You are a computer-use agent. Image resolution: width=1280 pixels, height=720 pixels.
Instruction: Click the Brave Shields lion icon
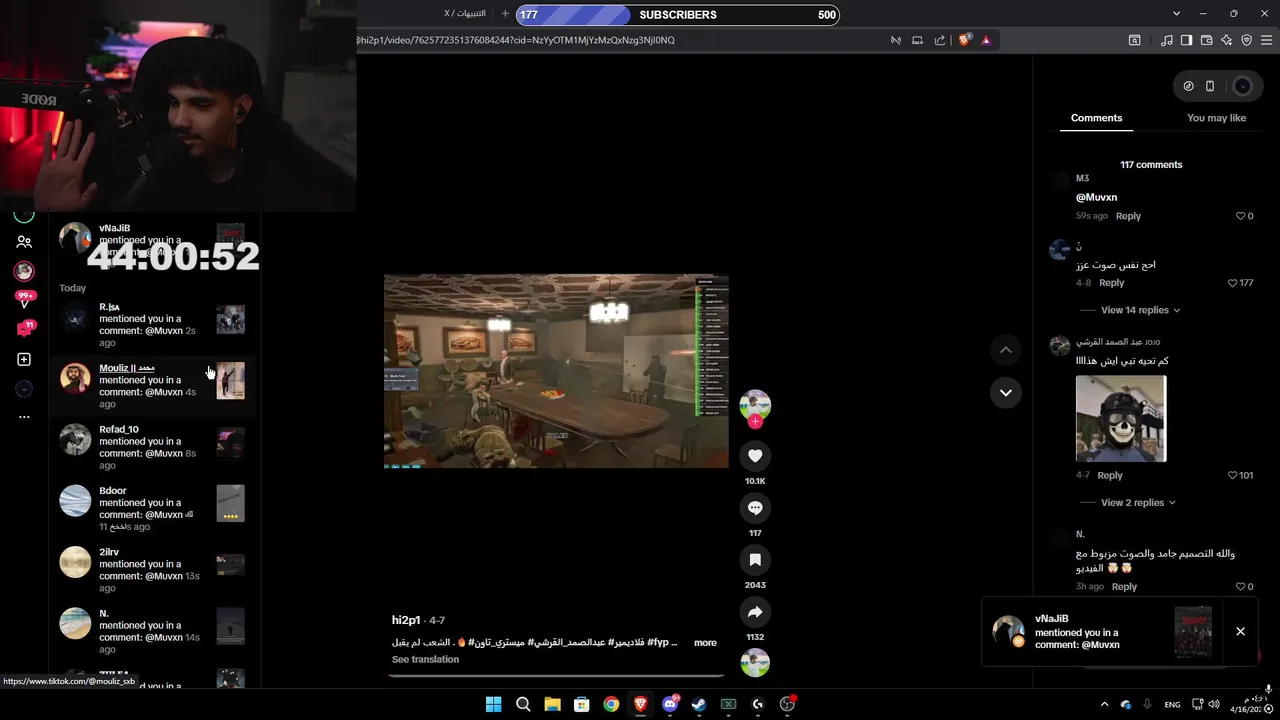(x=964, y=40)
